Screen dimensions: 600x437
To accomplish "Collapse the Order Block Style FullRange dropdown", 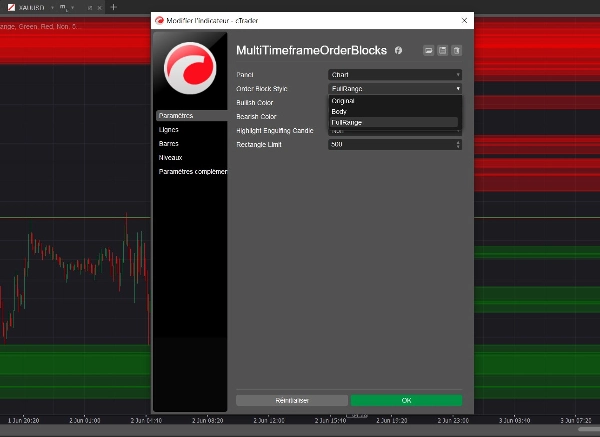I will tap(395, 88).
